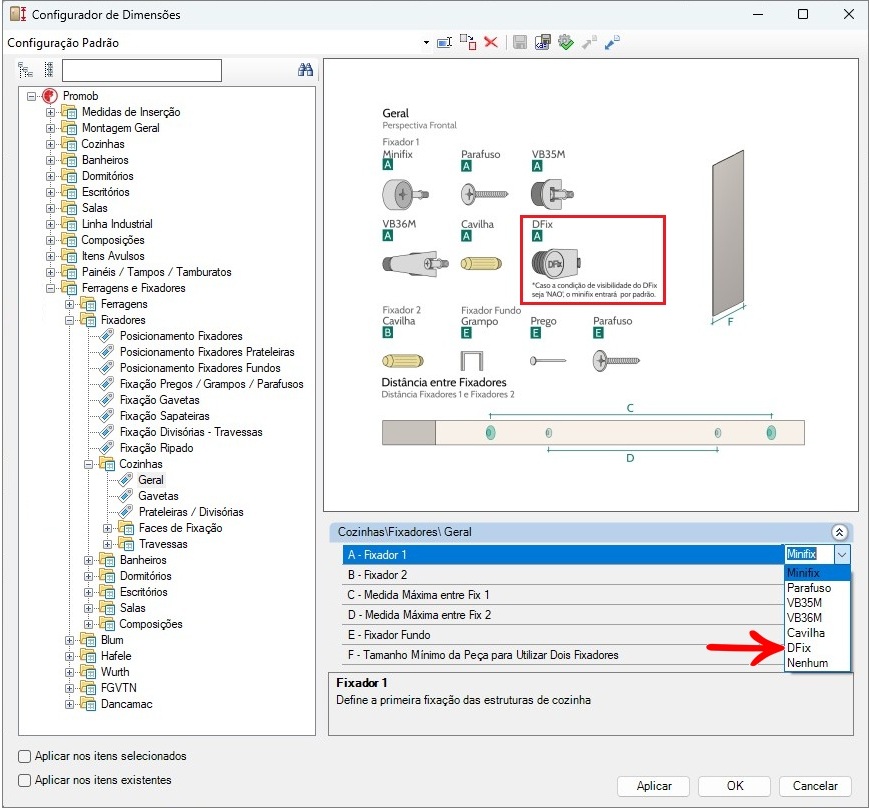Viewport: 869px width, 808px height.
Task: Click the Aplicar button
Action: [654, 786]
